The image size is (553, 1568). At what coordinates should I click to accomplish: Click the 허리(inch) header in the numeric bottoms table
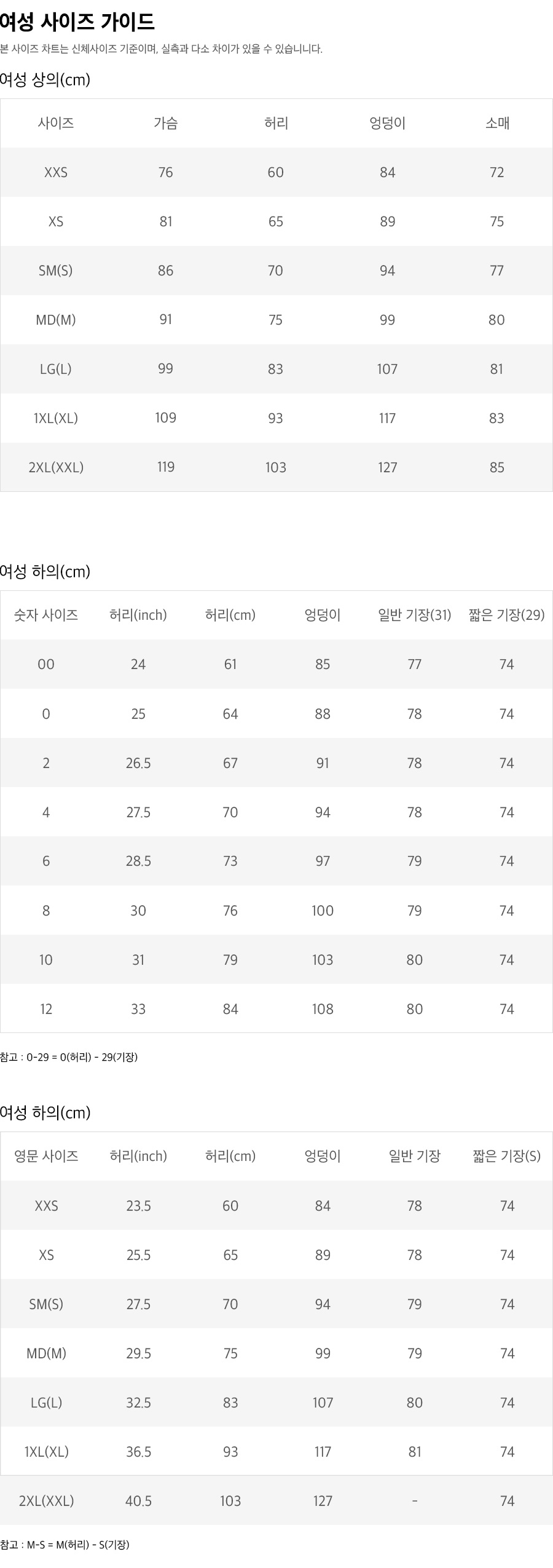click(x=138, y=615)
